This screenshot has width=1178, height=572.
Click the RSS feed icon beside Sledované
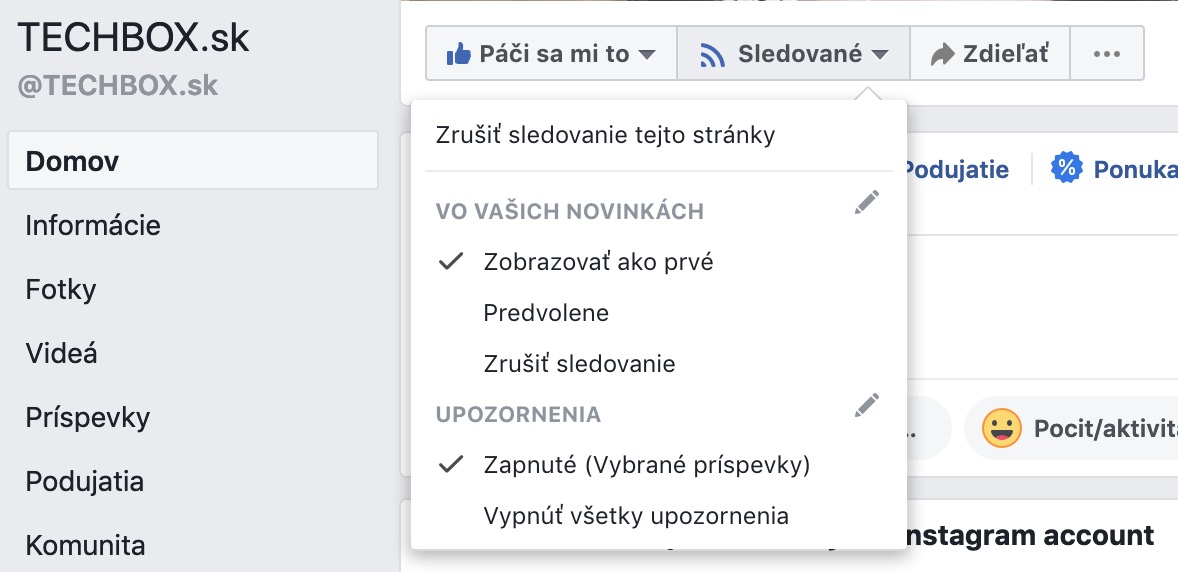point(711,55)
